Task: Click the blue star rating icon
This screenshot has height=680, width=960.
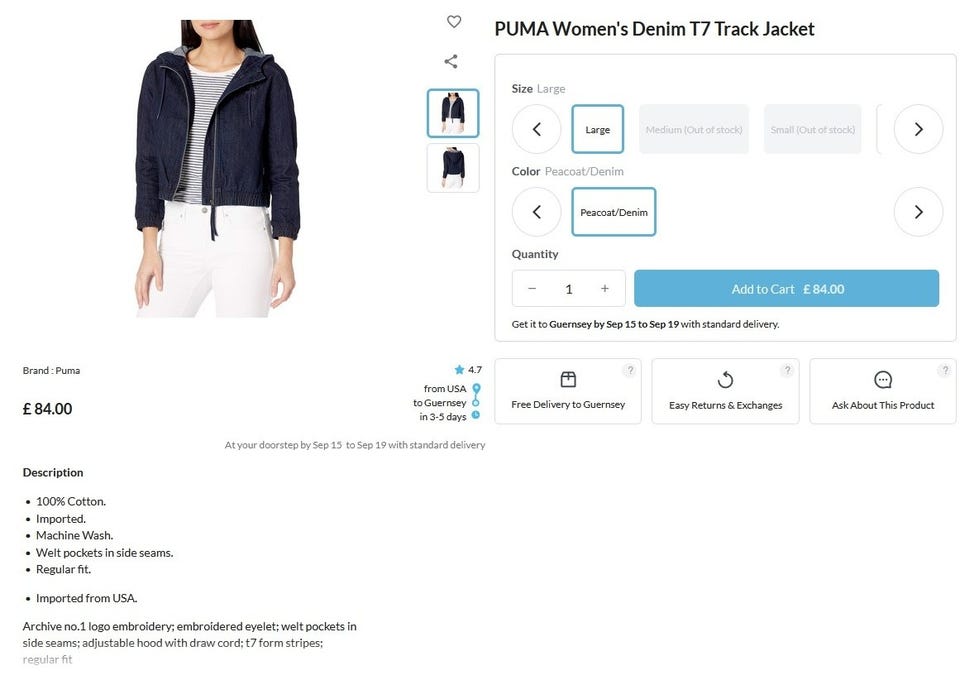Action: tap(459, 369)
